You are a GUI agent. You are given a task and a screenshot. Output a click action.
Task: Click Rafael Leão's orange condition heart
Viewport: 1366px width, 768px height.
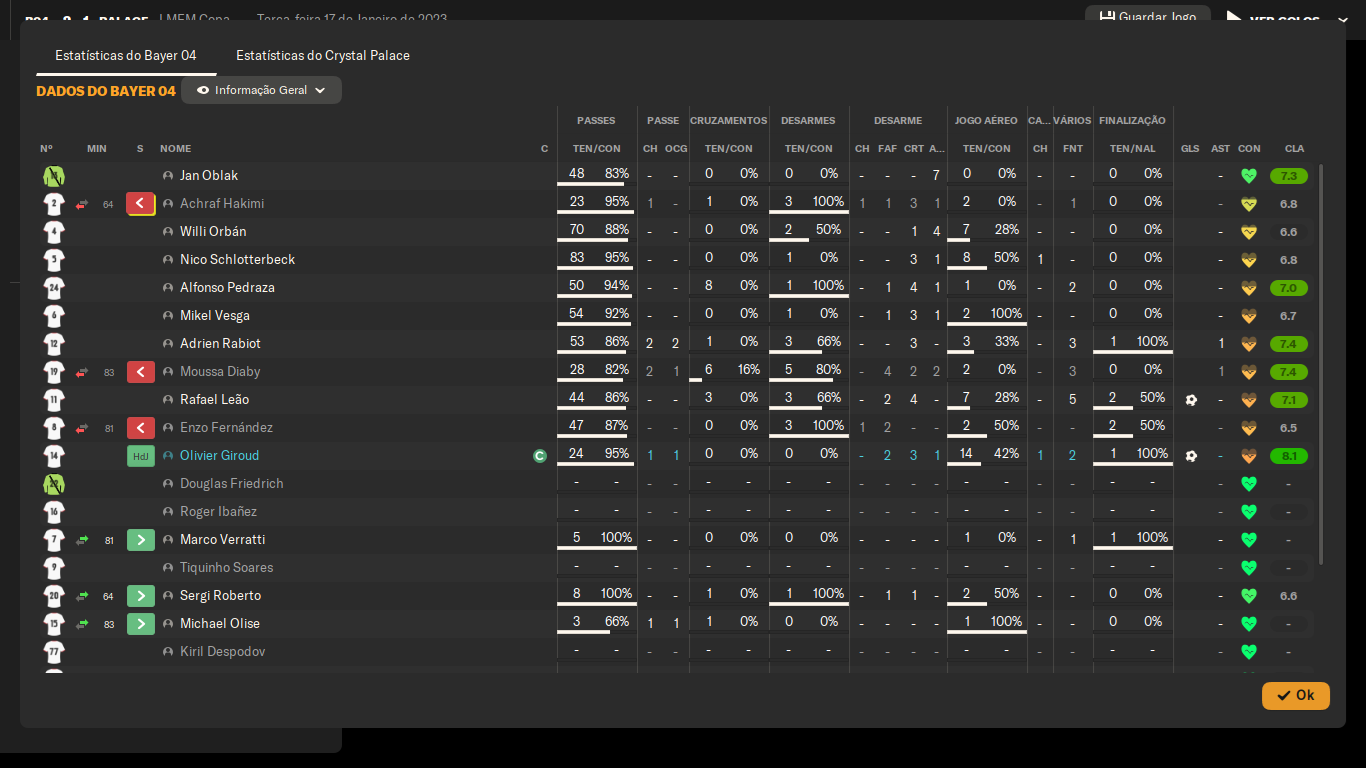pyautogui.click(x=1248, y=400)
